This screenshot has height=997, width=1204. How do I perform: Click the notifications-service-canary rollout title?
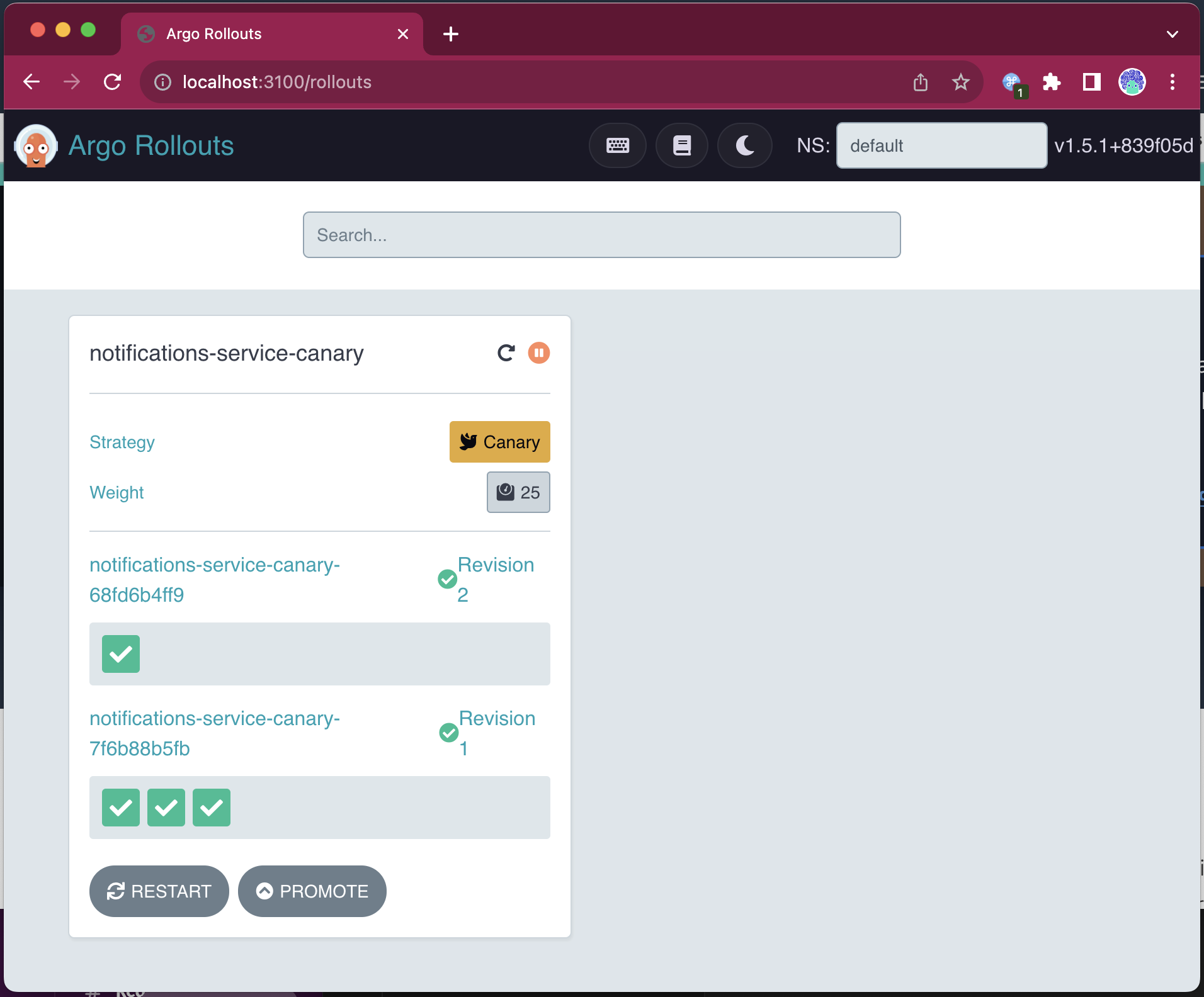(x=227, y=353)
